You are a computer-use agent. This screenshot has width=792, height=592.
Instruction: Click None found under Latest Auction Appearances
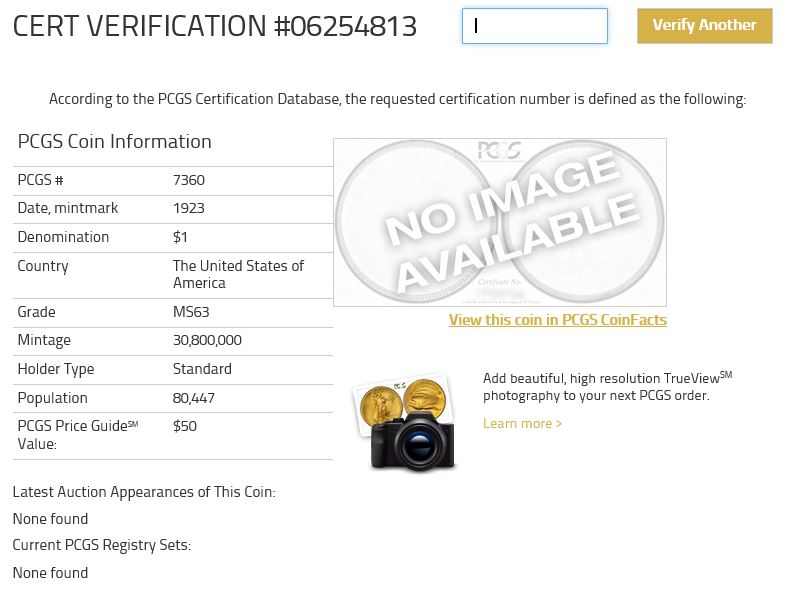coord(50,519)
